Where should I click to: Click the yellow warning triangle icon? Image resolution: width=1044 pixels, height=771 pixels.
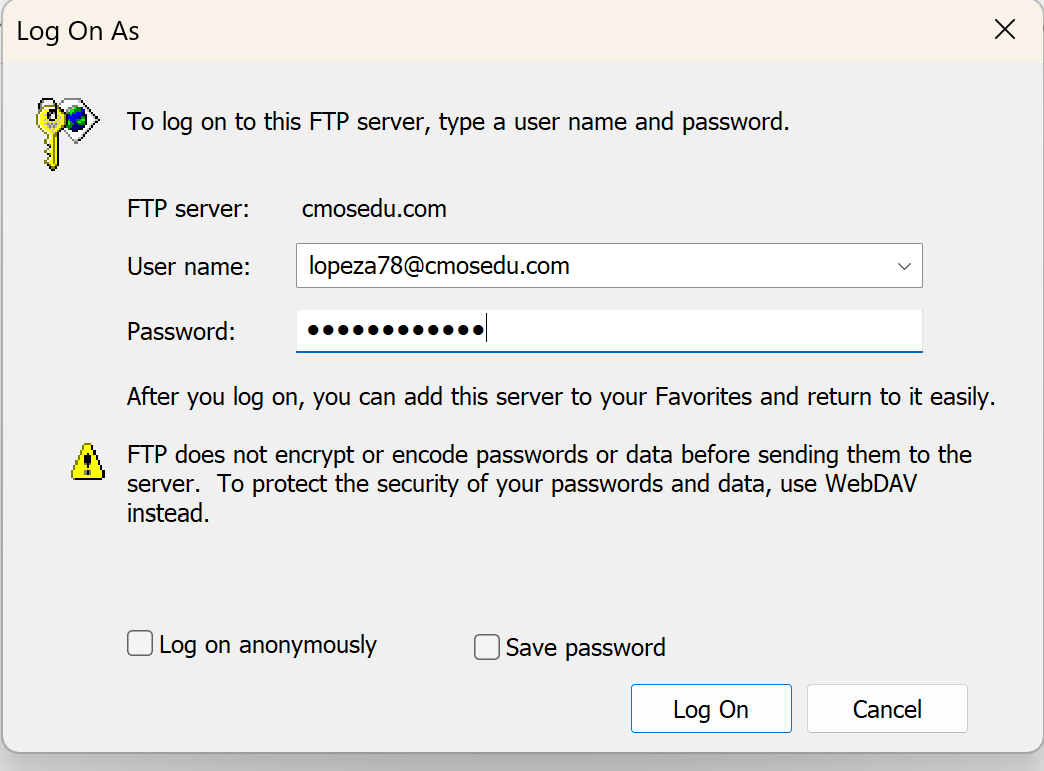click(x=88, y=461)
